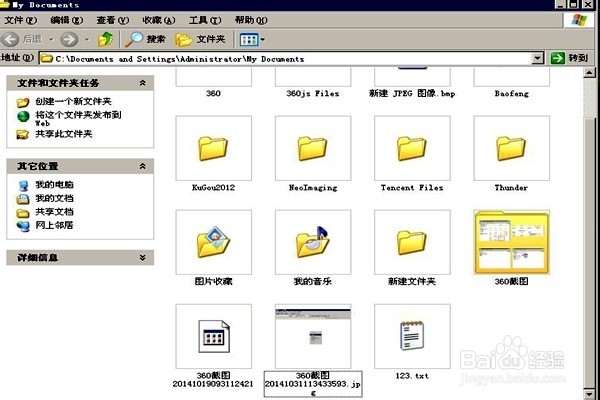Viewport: 600px width, 400px height.
Task: Click the My Documents title bar folder icon
Action: click(5, 4)
